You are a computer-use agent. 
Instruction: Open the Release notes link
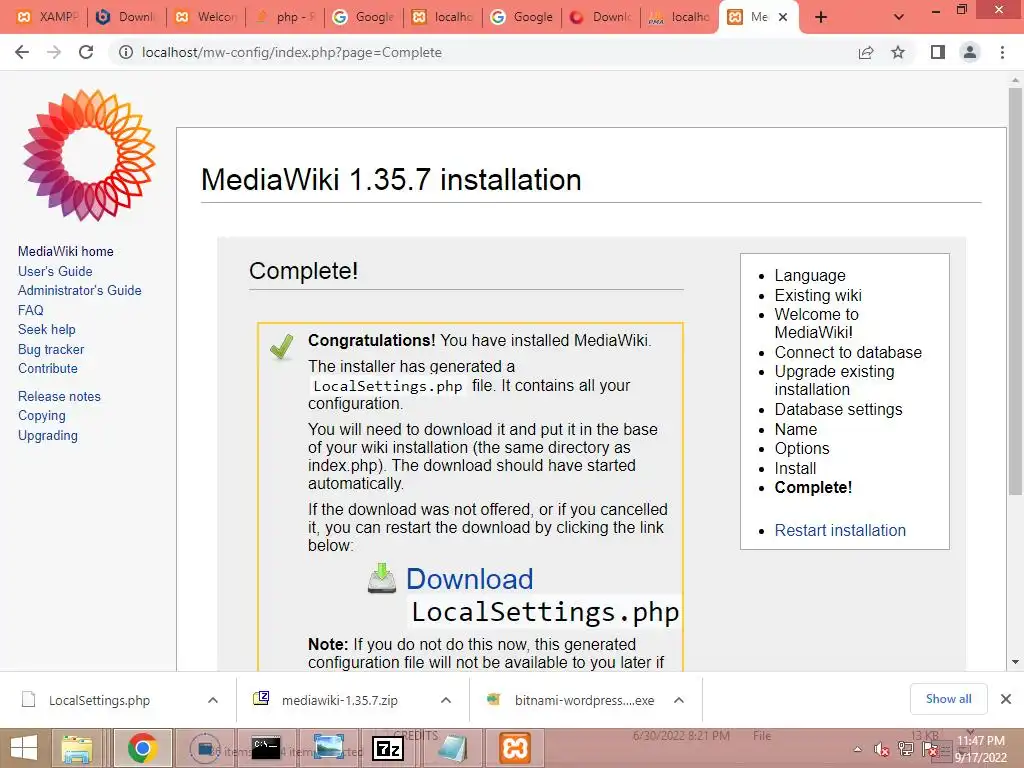click(59, 396)
